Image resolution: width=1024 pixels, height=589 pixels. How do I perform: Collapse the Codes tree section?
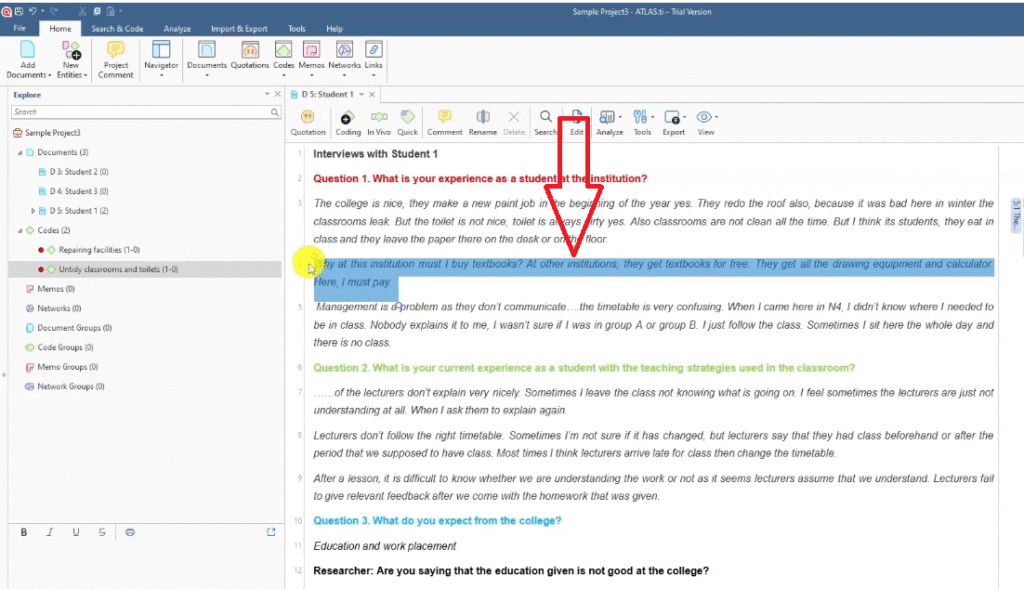[20, 230]
